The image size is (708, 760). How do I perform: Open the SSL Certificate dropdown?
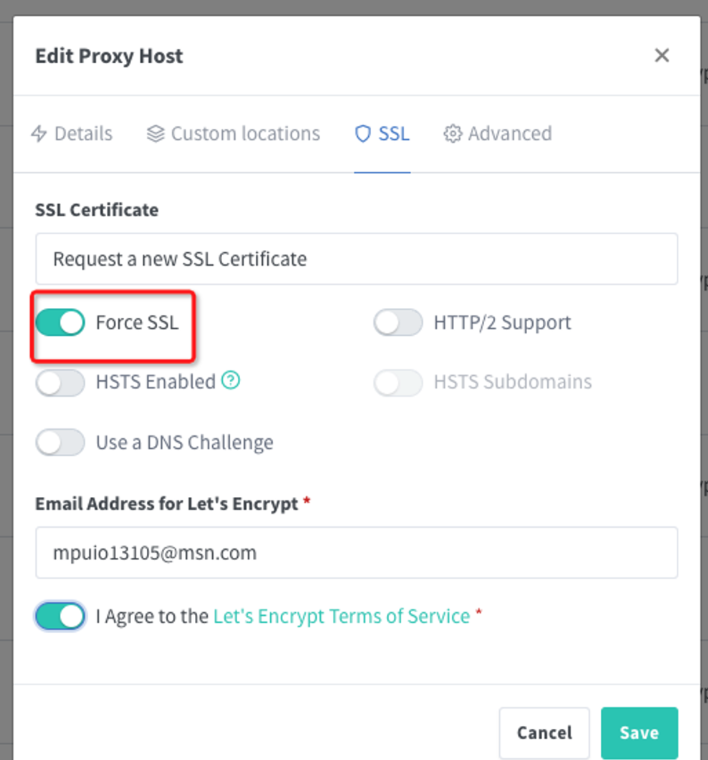(356, 259)
